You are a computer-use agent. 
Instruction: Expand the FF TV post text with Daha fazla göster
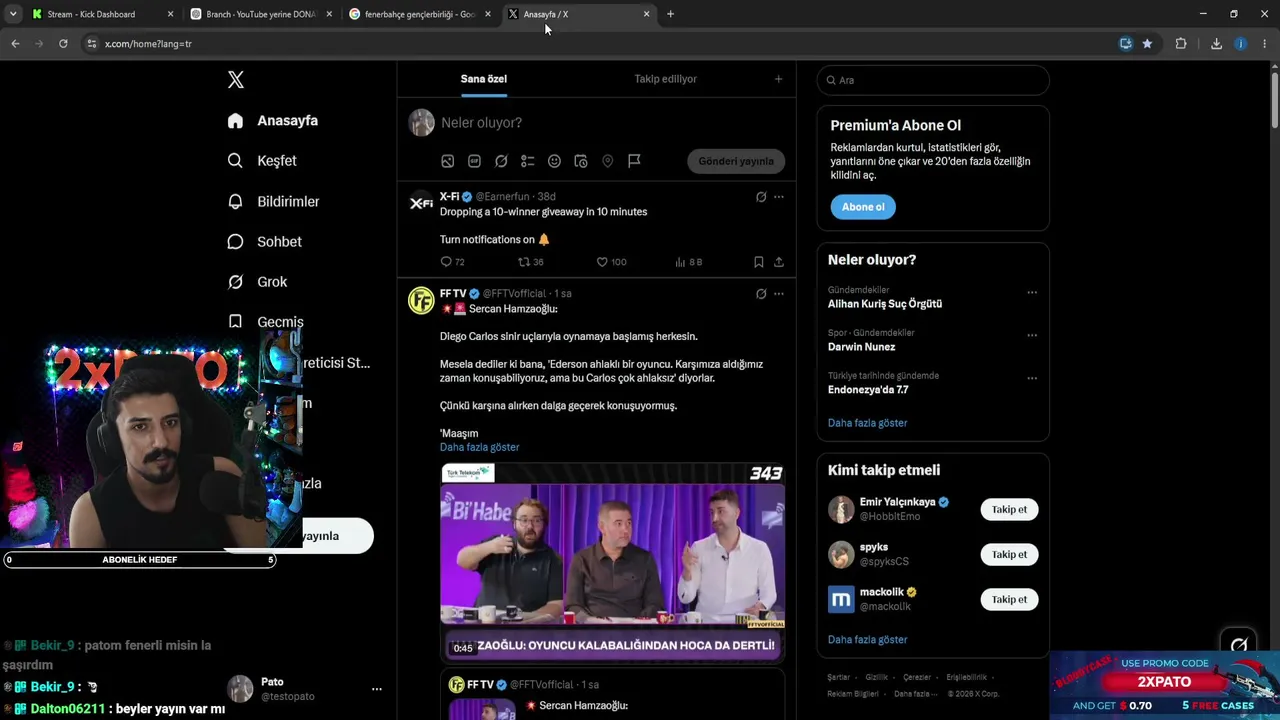[479, 447]
